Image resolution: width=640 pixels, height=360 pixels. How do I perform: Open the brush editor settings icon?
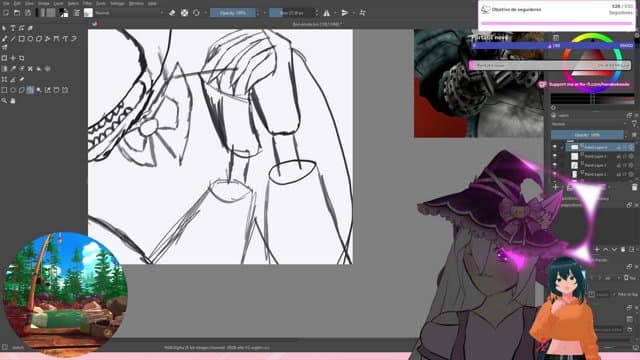(76, 13)
